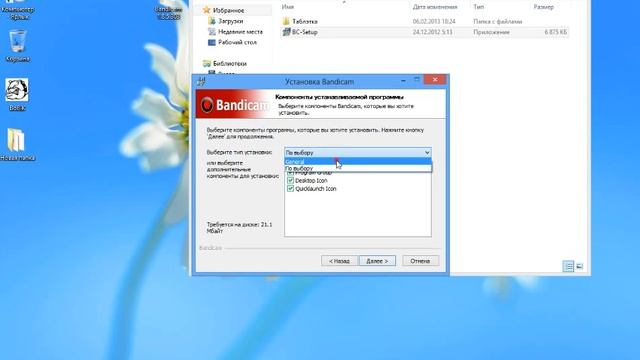This screenshot has height=360, width=640.
Task: Open the BbBlic desktop icon
Action: [17, 90]
